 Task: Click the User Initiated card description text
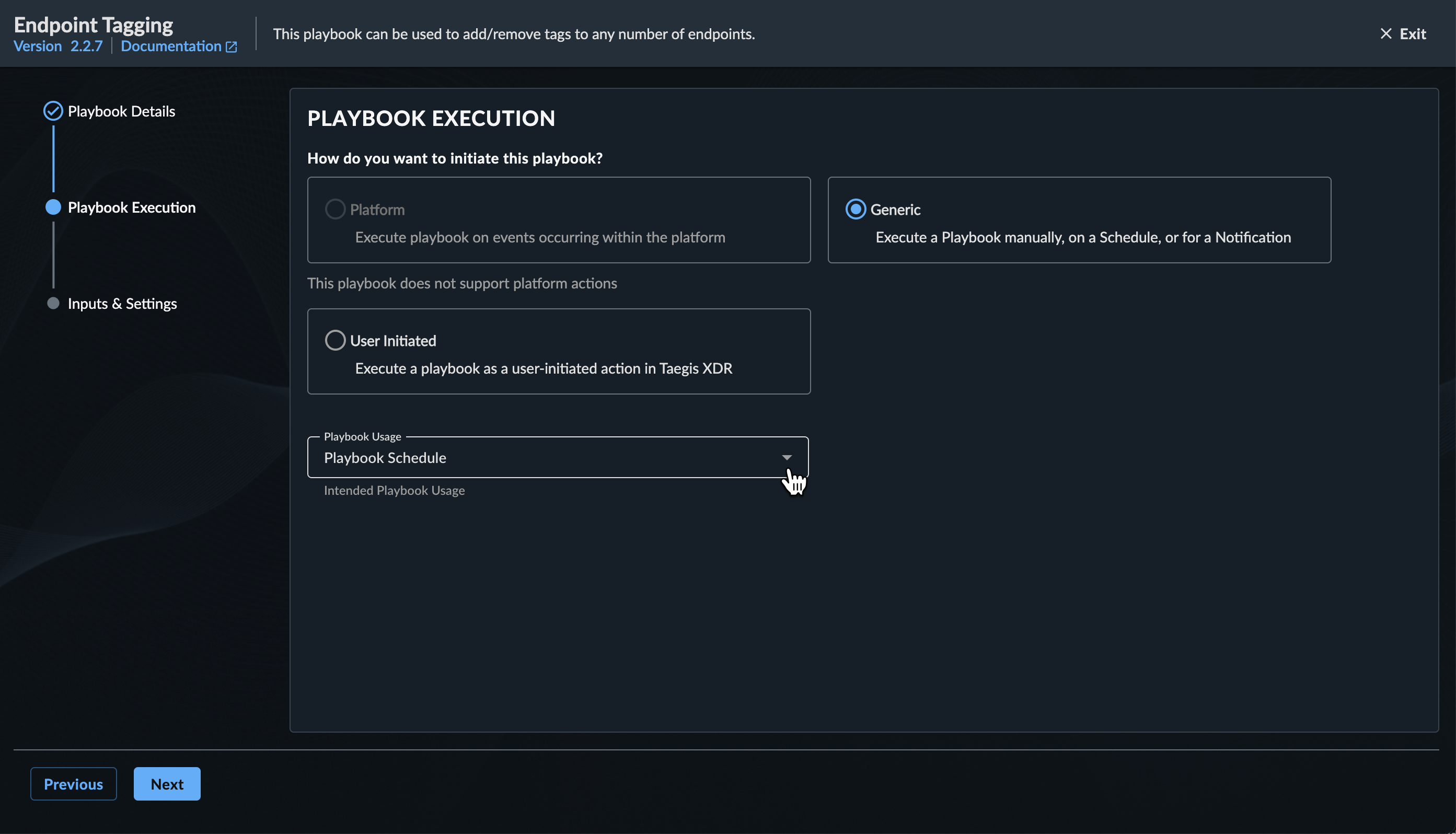tap(544, 368)
